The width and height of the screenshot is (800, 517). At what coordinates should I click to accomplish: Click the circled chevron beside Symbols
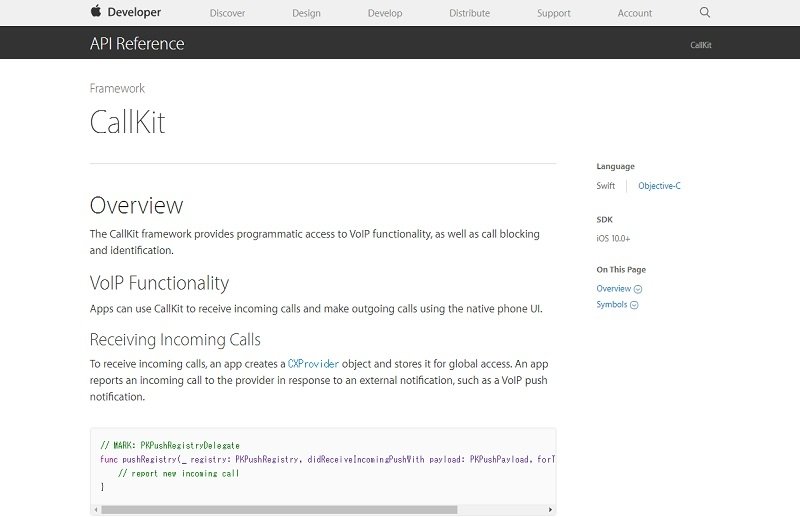coord(634,305)
